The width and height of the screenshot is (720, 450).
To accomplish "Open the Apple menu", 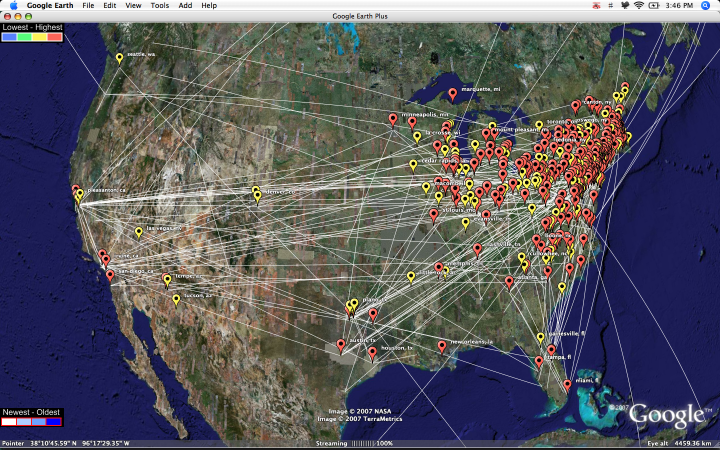I will 13,6.
